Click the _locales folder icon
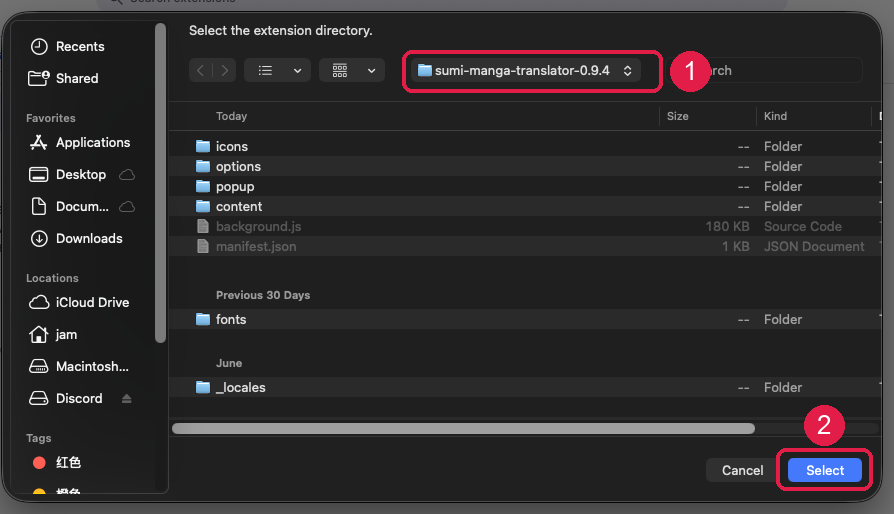Viewport: 894px width, 514px height. (203, 387)
